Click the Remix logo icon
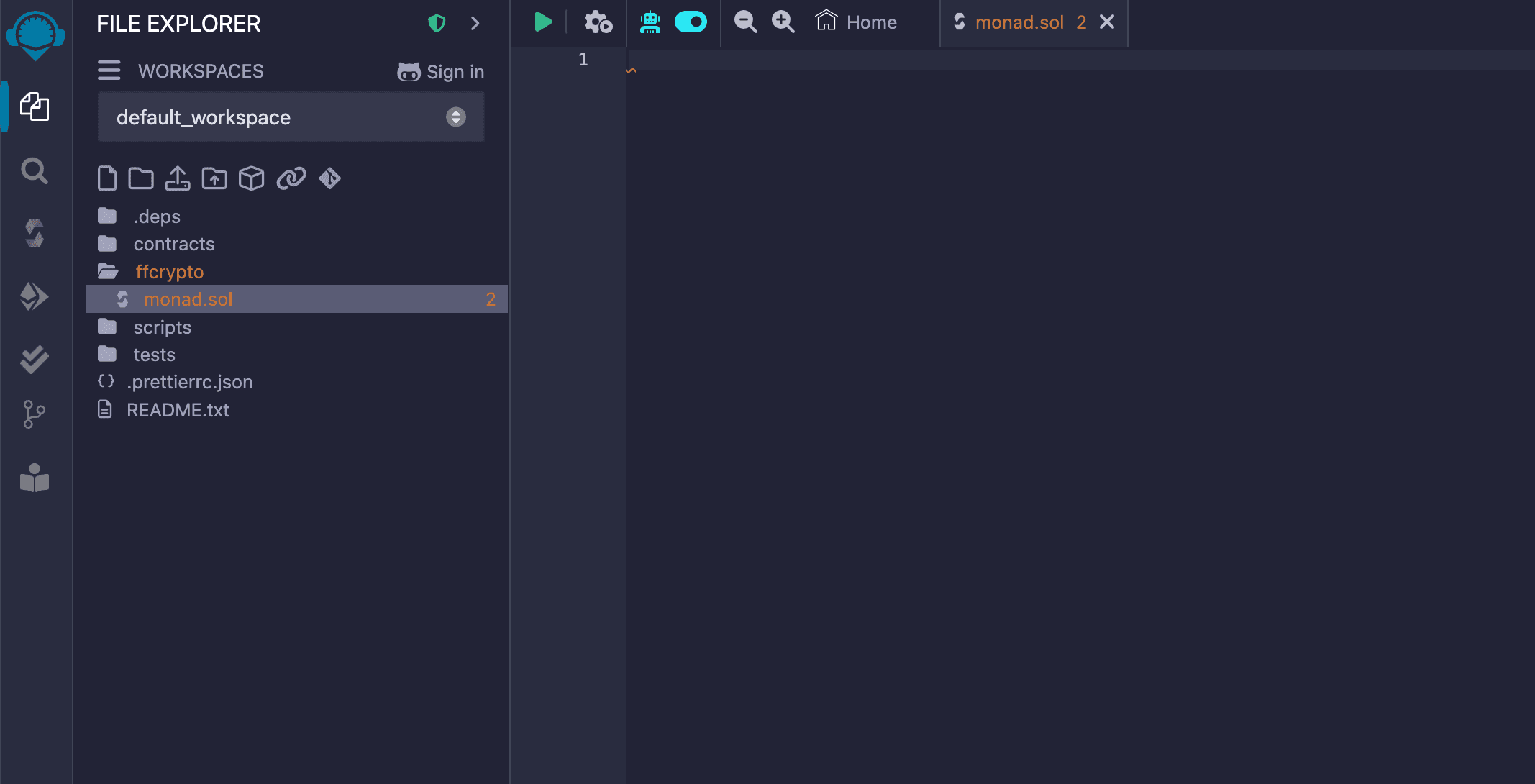 (x=35, y=35)
